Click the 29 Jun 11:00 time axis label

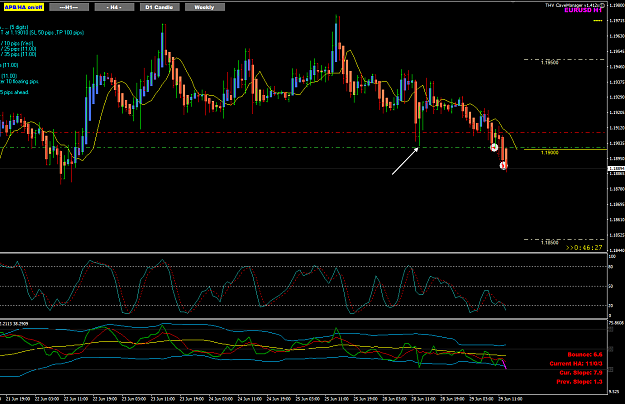pos(511,399)
